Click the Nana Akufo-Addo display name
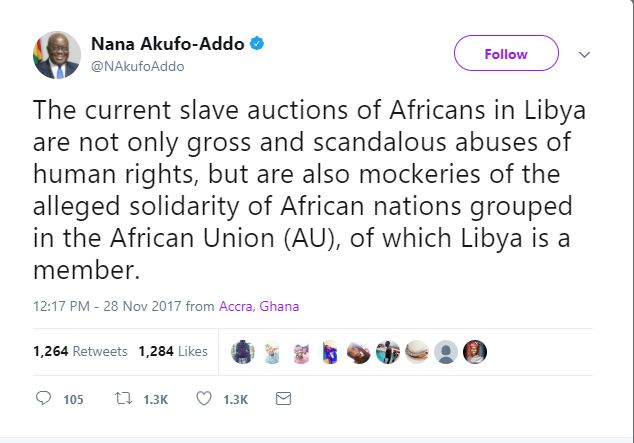The height and width of the screenshot is (443, 634). coord(167,44)
